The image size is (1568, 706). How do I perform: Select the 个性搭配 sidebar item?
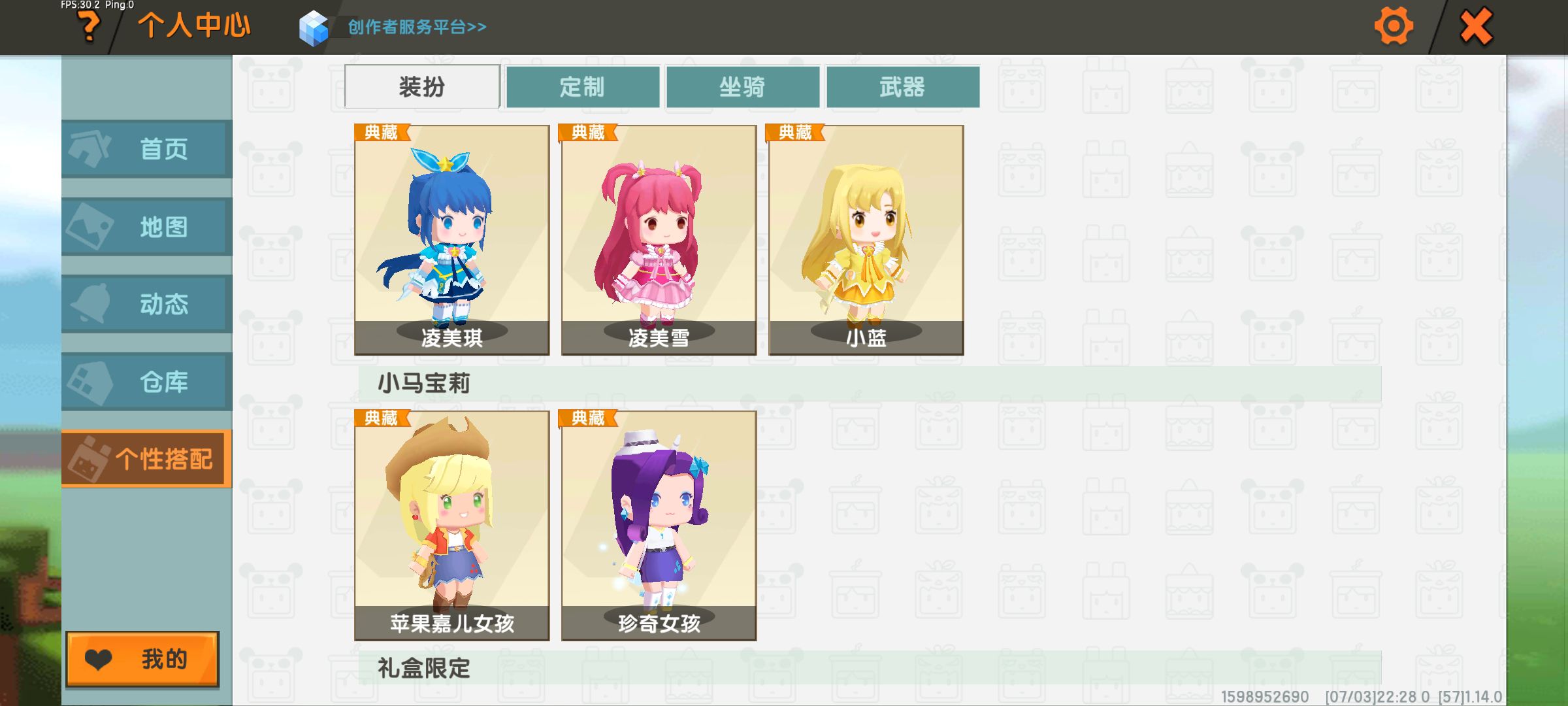(x=147, y=459)
